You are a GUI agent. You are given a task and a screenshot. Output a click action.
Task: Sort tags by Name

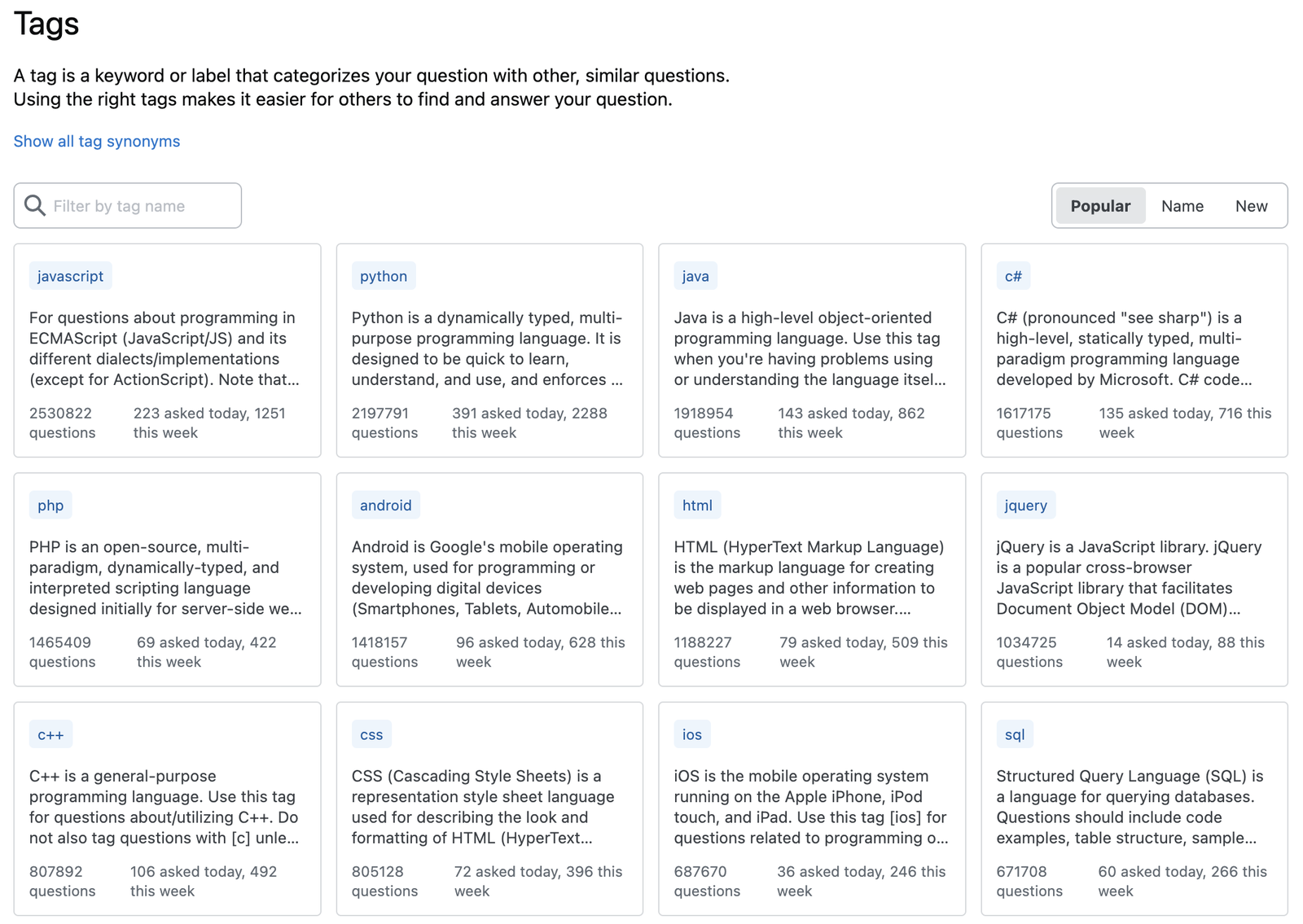pos(1182,206)
